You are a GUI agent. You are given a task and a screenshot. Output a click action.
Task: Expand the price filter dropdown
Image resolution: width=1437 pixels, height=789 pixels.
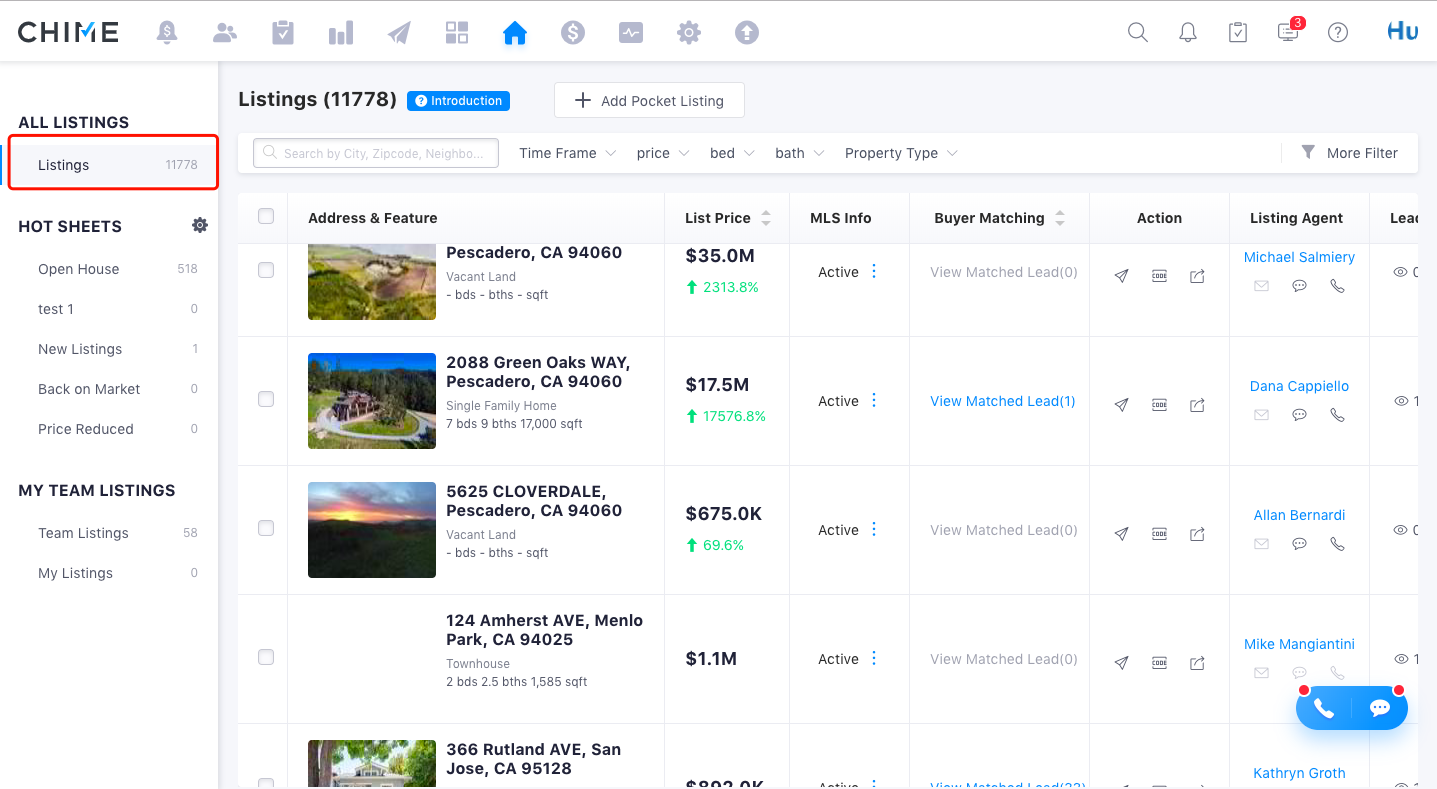point(663,153)
